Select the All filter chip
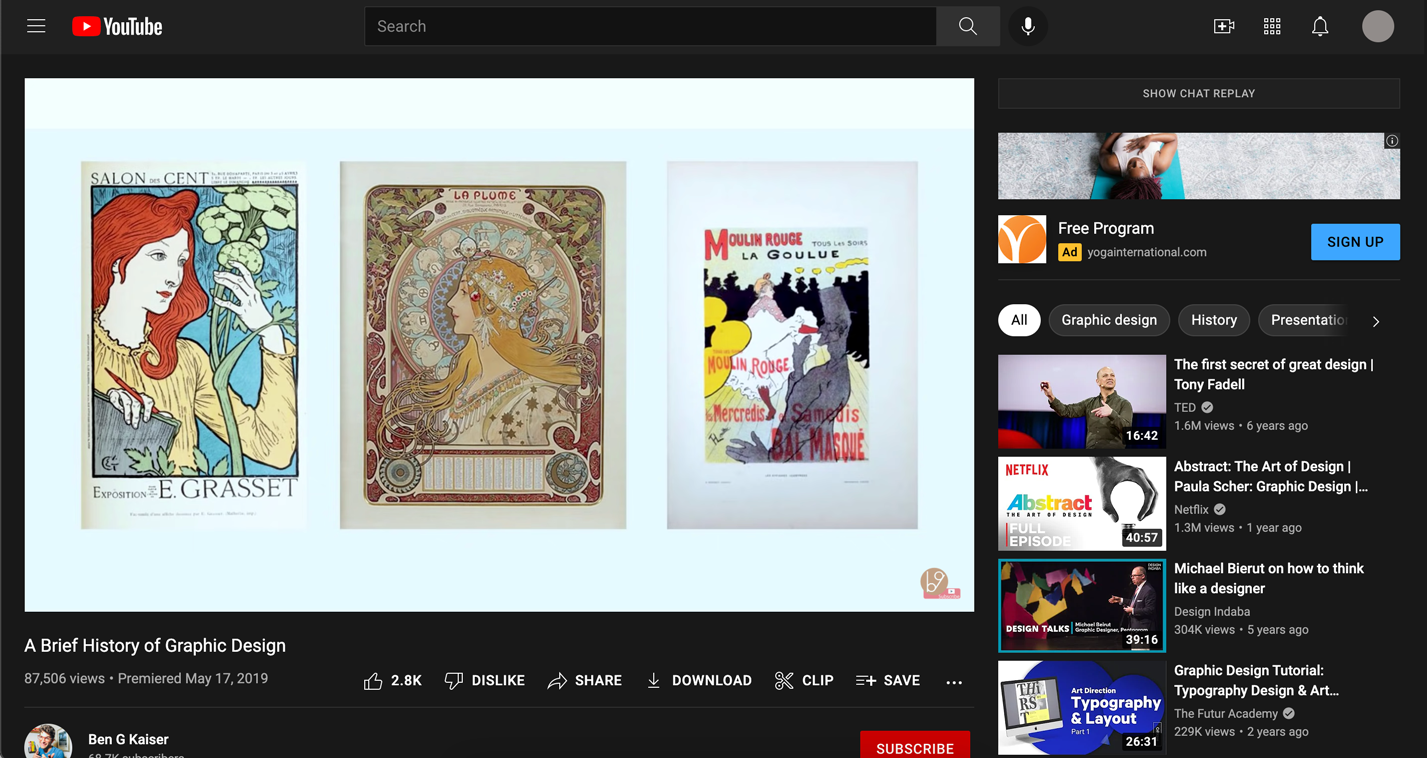 pos(1019,320)
